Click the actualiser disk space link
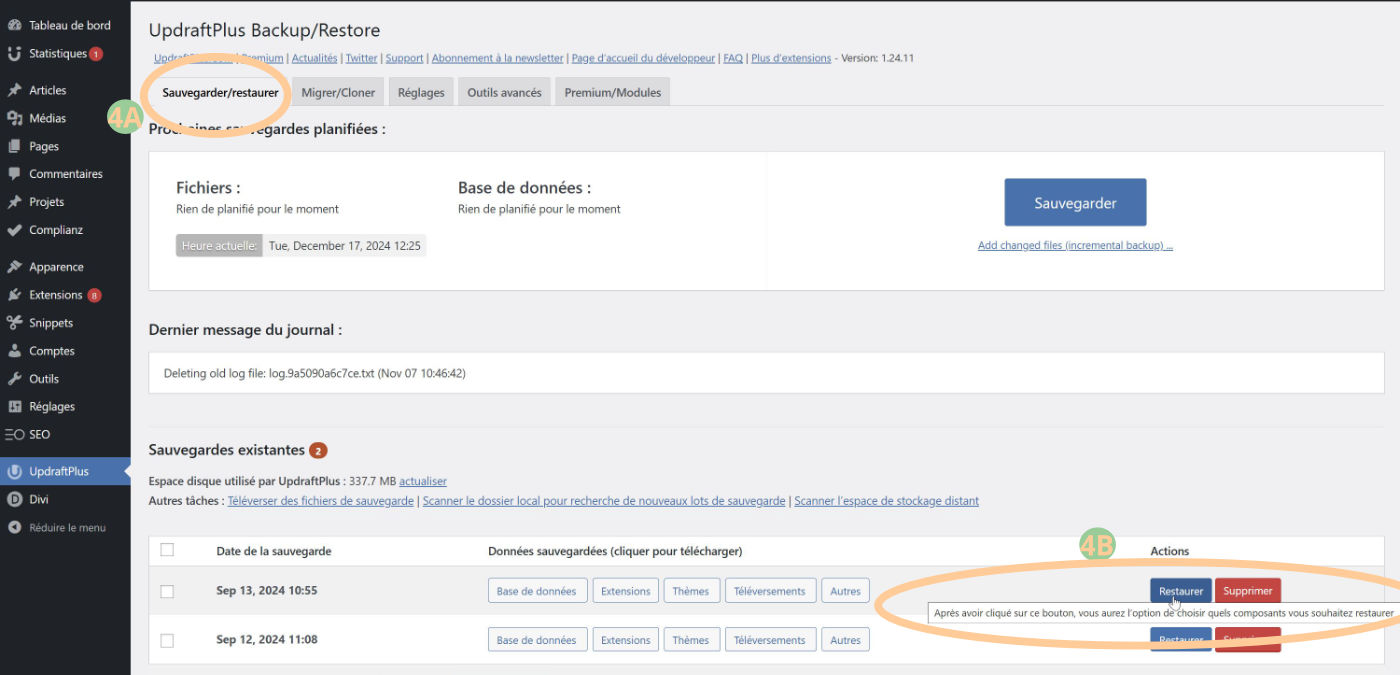Screen dimensions: 1400x675 point(423,481)
